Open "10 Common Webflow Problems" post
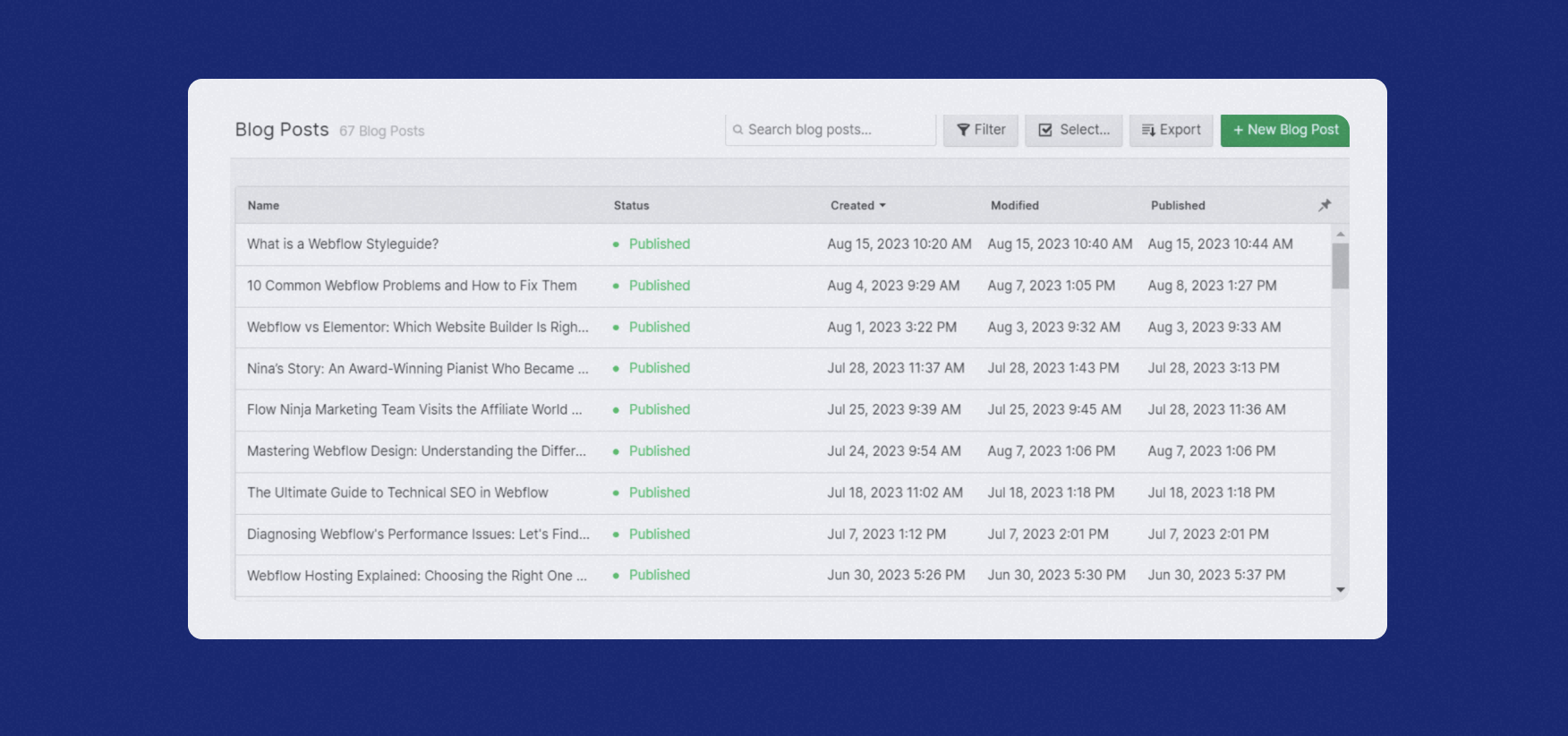The width and height of the screenshot is (1568, 736). coord(412,286)
